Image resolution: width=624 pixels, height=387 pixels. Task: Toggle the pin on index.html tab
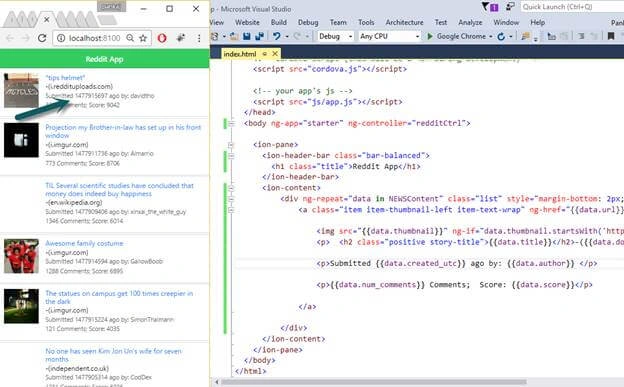point(265,54)
